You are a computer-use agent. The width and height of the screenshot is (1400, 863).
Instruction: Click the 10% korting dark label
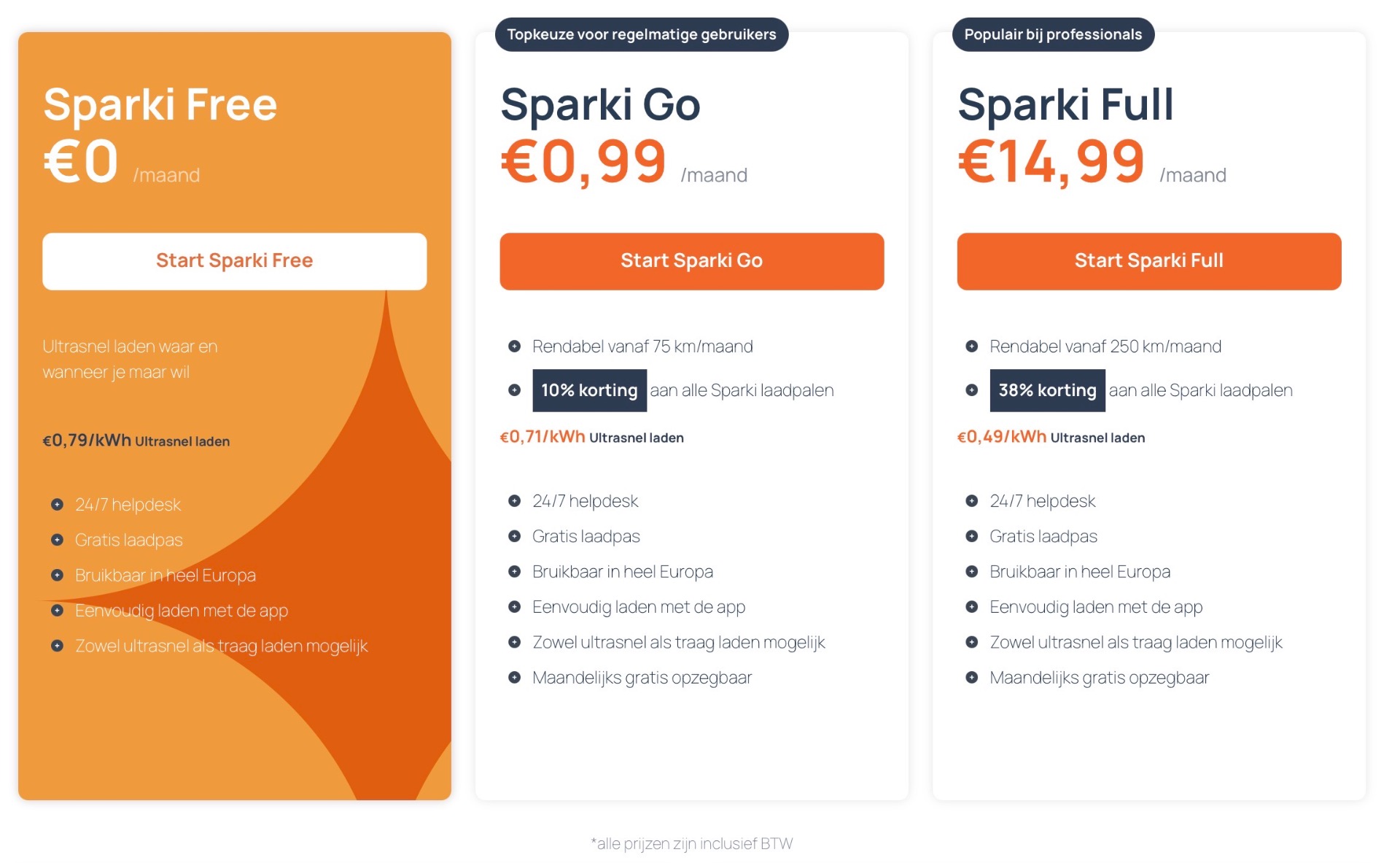(589, 390)
